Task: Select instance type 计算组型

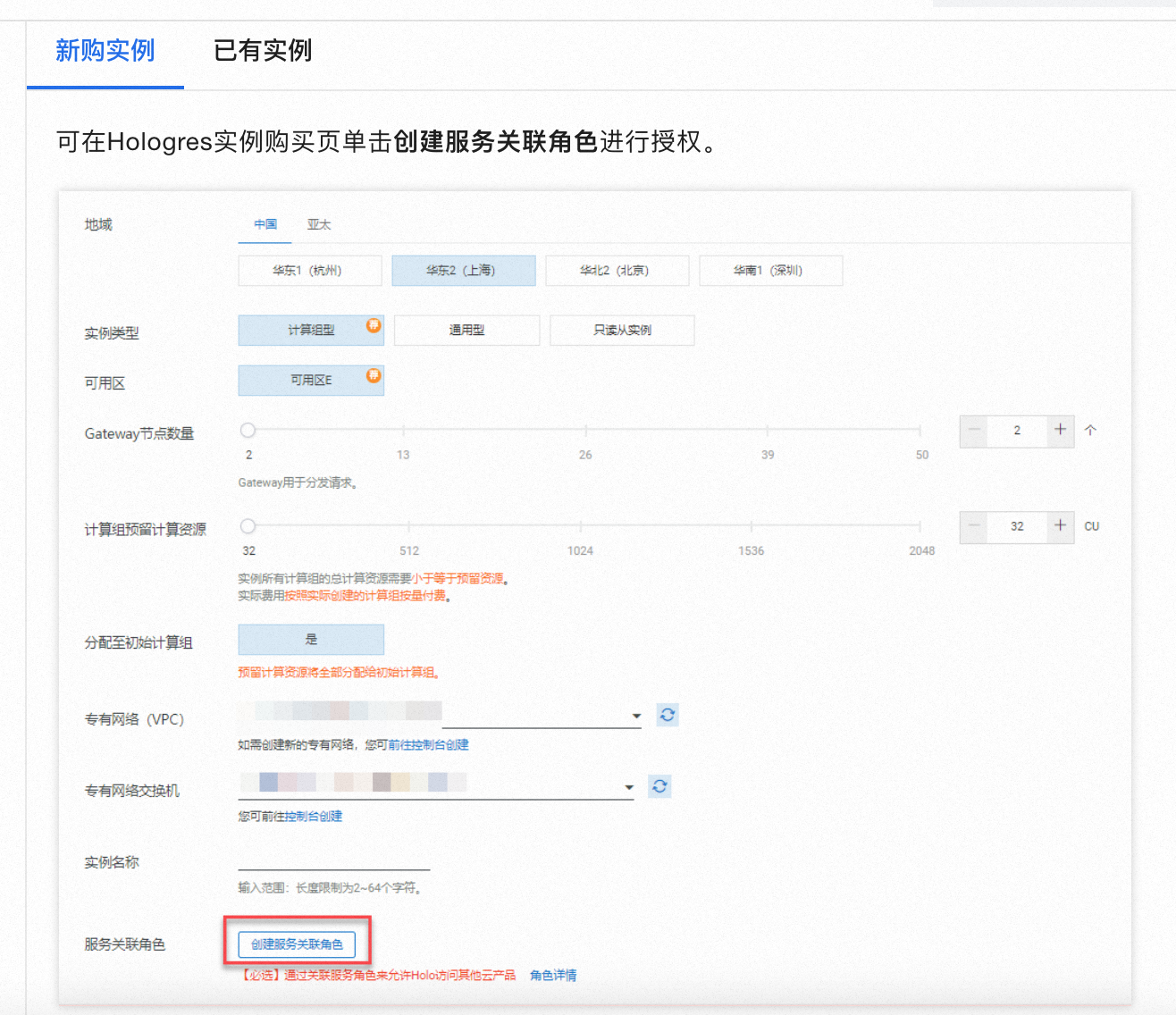Action: (311, 331)
